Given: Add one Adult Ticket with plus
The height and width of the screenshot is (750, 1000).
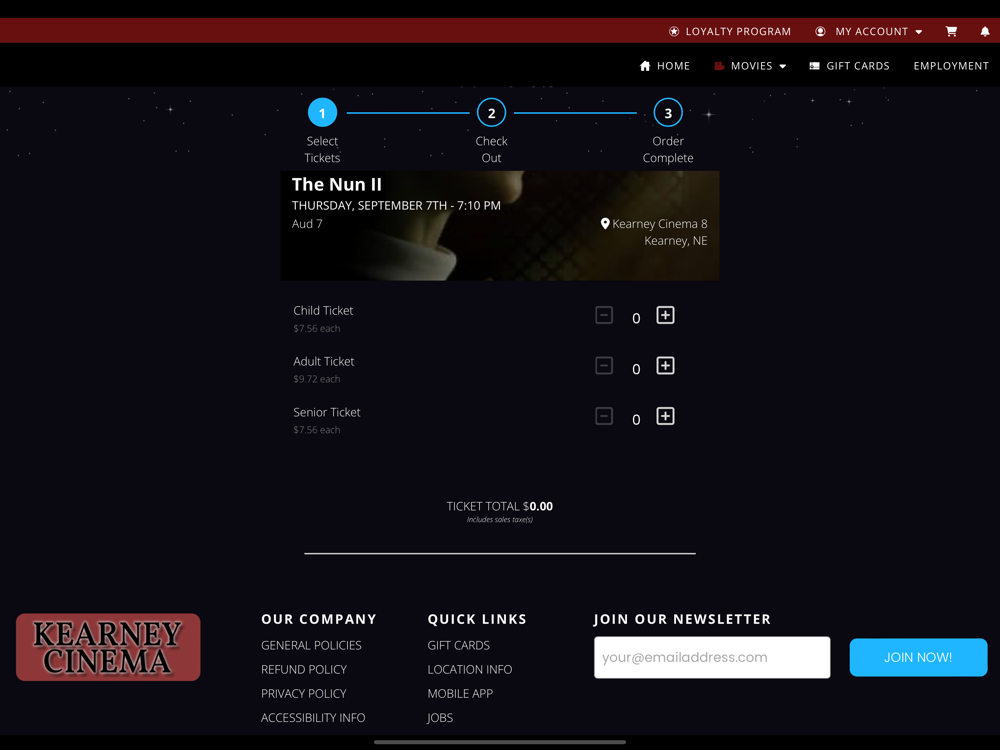Looking at the screenshot, I should (665, 365).
